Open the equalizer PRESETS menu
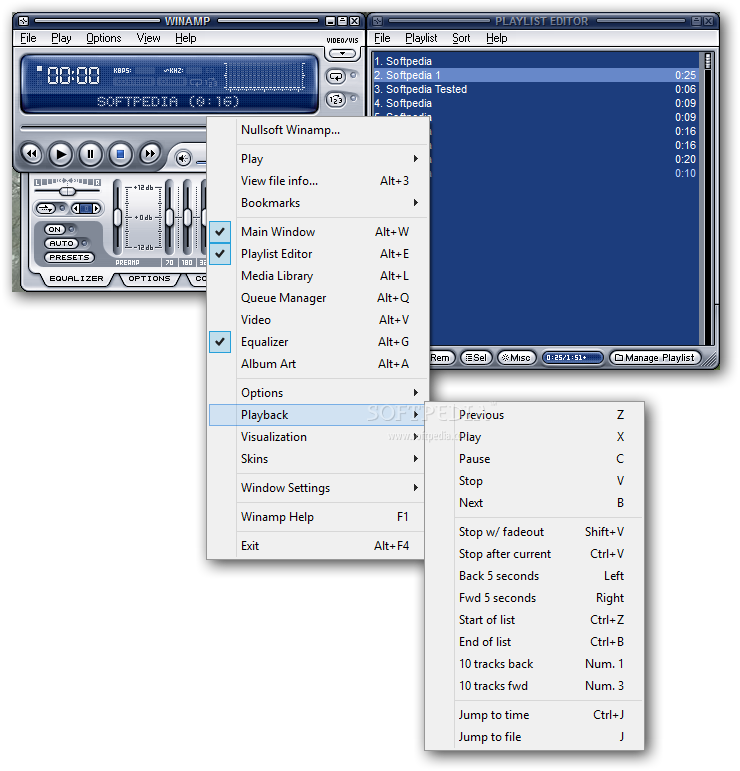The width and height of the screenshot is (740, 771). [x=69, y=257]
